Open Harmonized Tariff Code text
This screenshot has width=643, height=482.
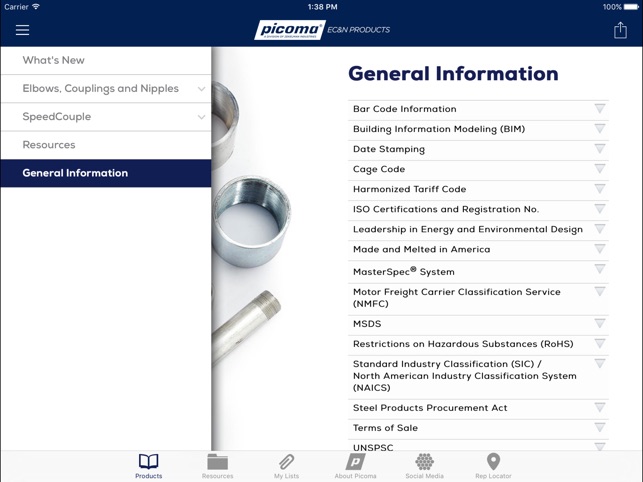click(x=410, y=189)
